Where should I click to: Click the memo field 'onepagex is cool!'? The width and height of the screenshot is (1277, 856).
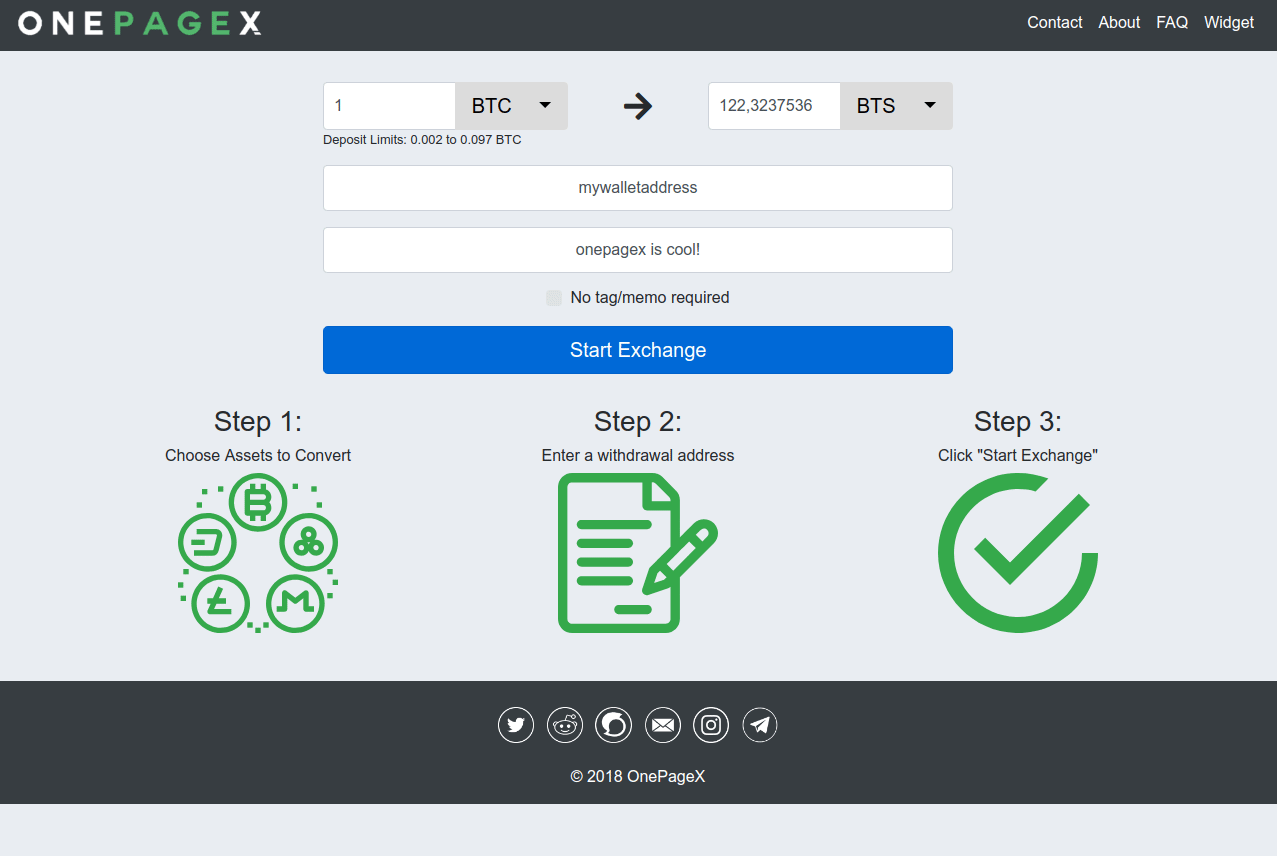638,250
